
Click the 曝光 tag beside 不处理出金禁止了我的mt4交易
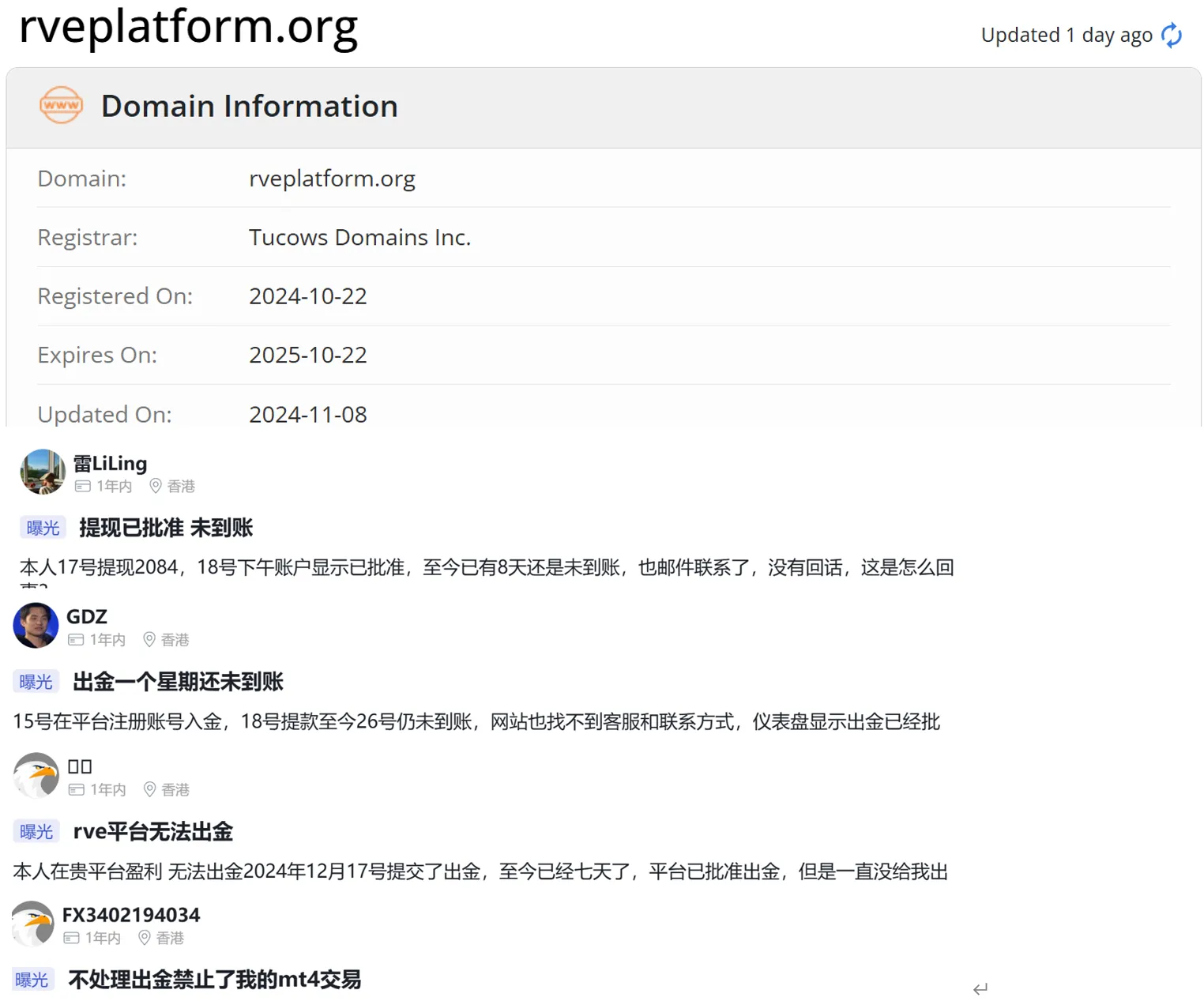[32, 980]
